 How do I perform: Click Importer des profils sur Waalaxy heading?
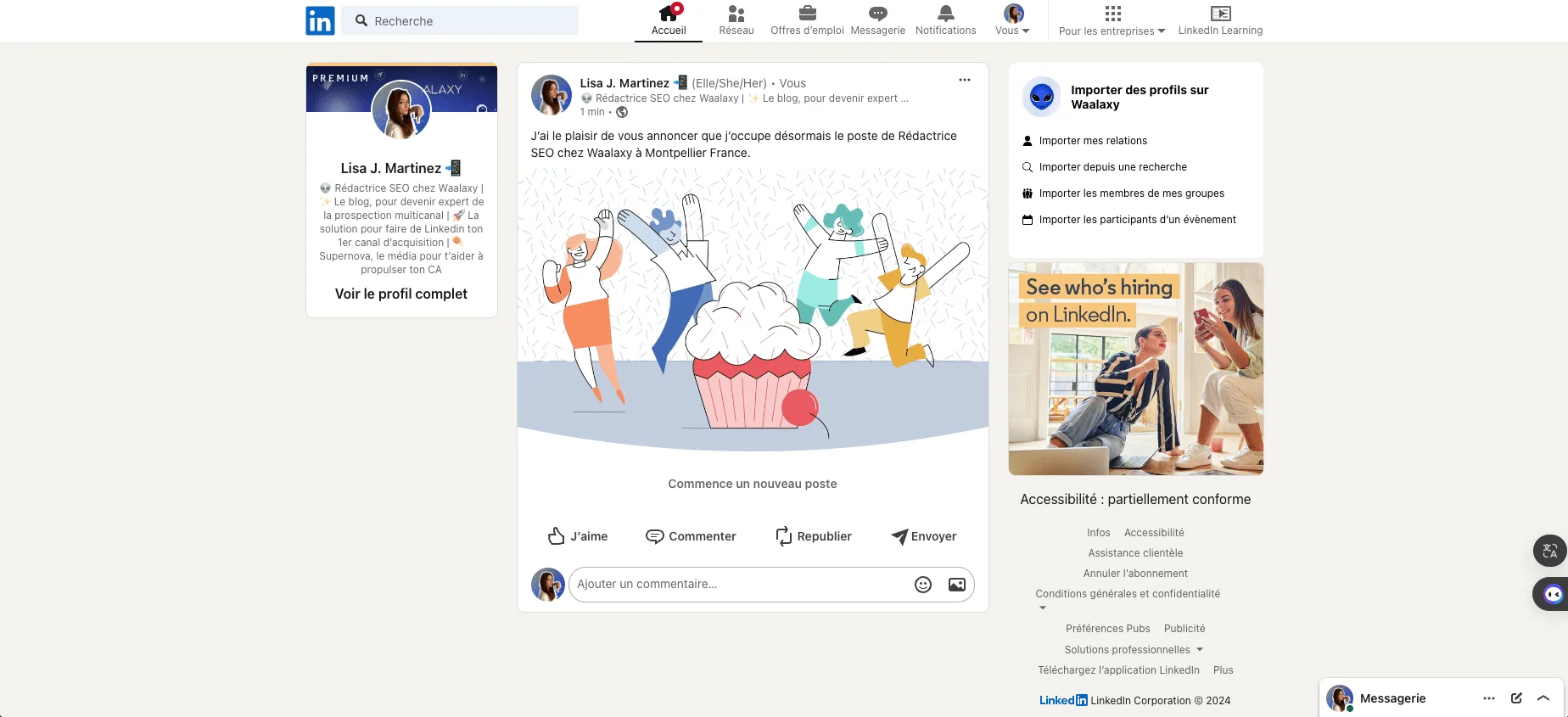1140,97
